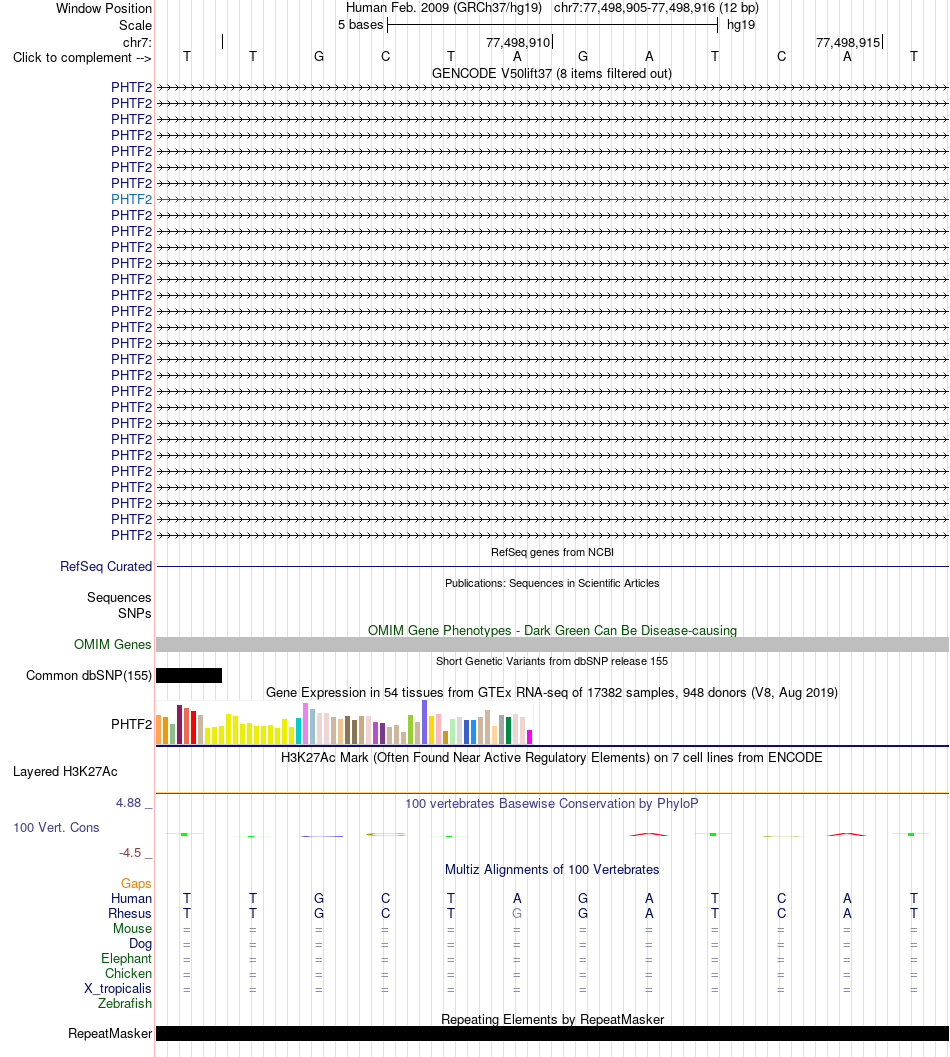Click the 'SNPs' track label

(135, 613)
